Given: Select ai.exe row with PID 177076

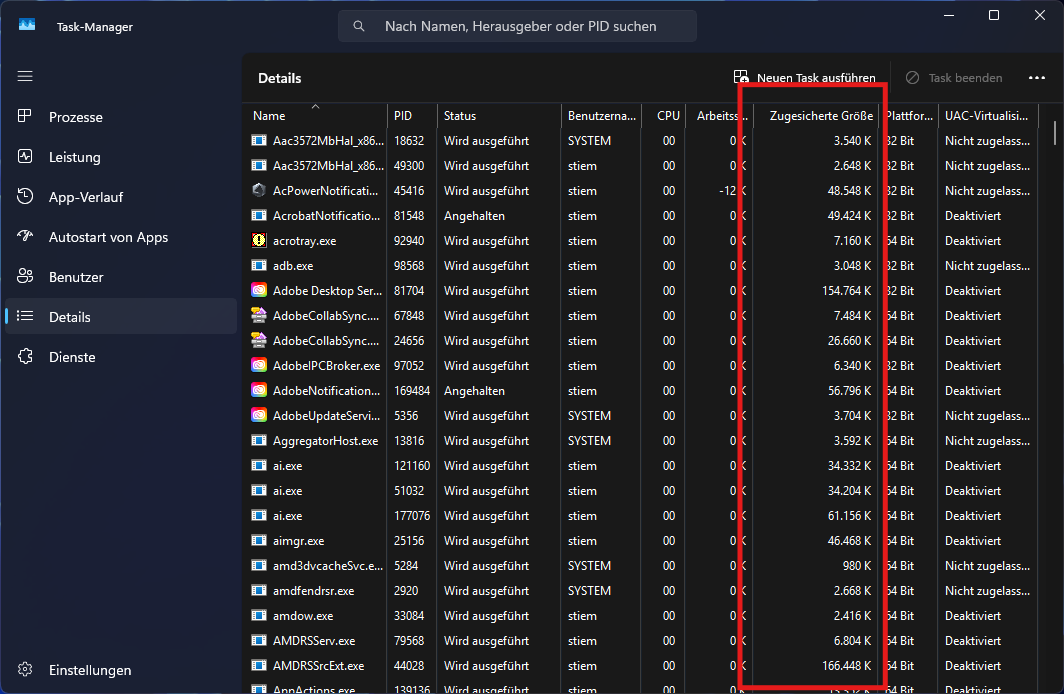Looking at the screenshot, I should pos(641,516).
